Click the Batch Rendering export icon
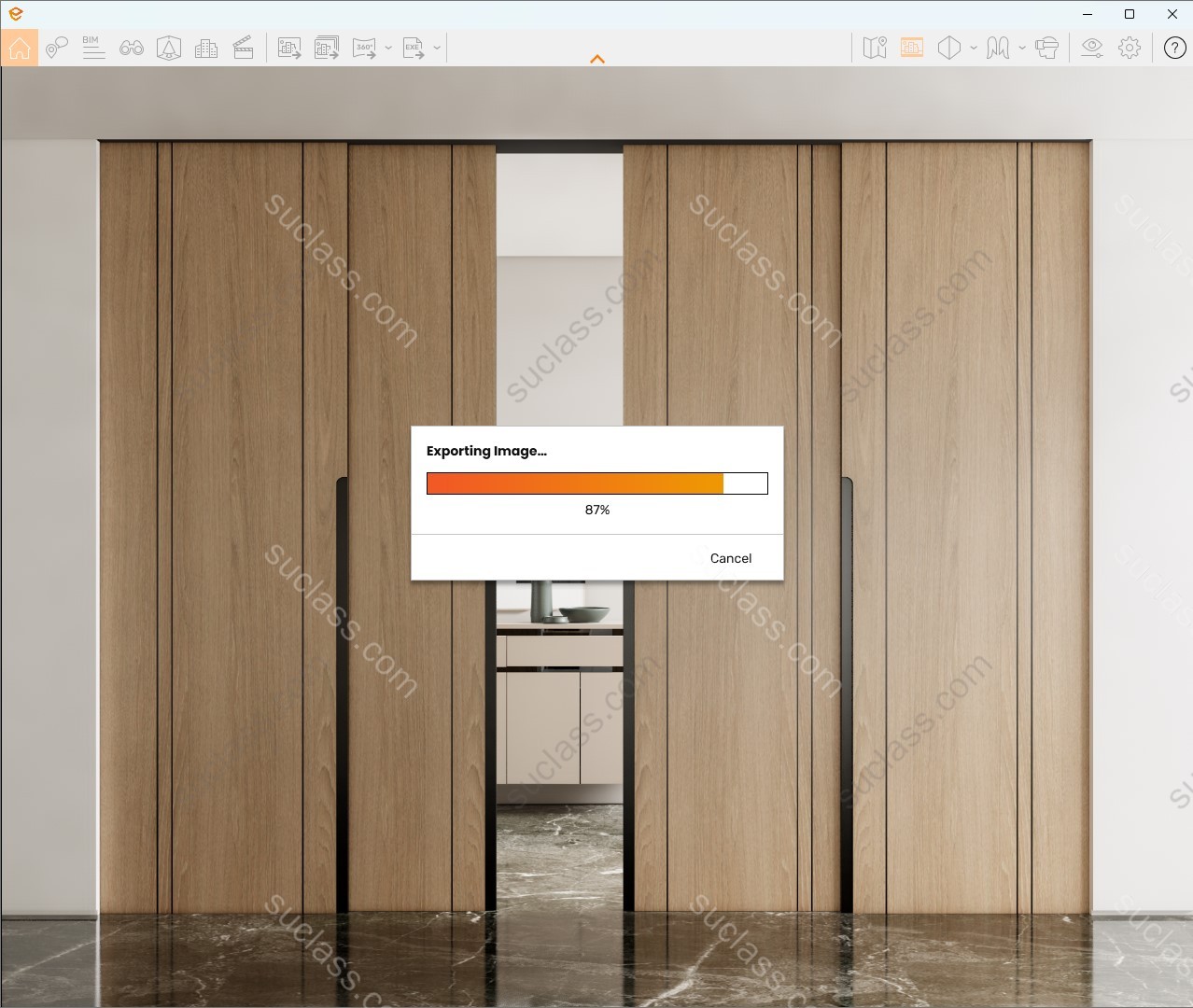 tap(327, 48)
